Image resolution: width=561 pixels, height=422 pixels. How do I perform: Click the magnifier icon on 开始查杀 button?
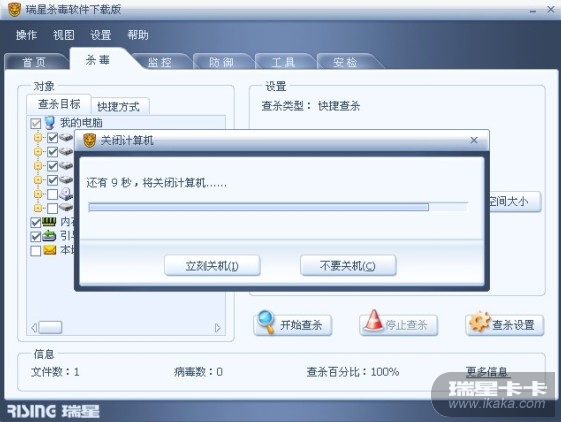click(266, 322)
